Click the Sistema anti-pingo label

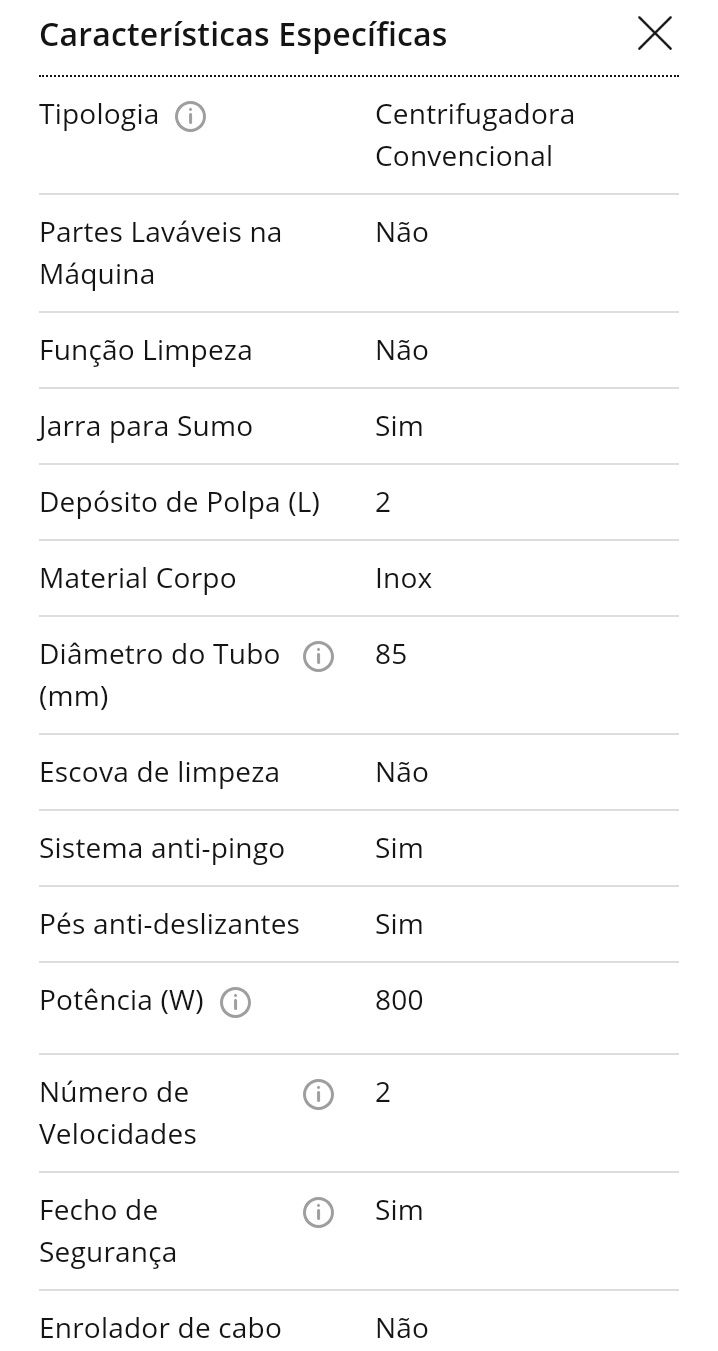click(x=162, y=849)
